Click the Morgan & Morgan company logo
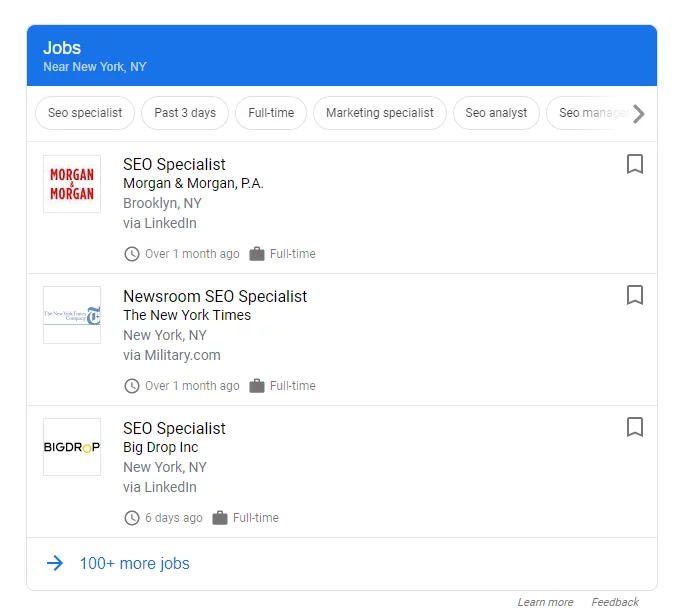Image resolution: width=676 pixels, height=616 pixels. pos(72,183)
